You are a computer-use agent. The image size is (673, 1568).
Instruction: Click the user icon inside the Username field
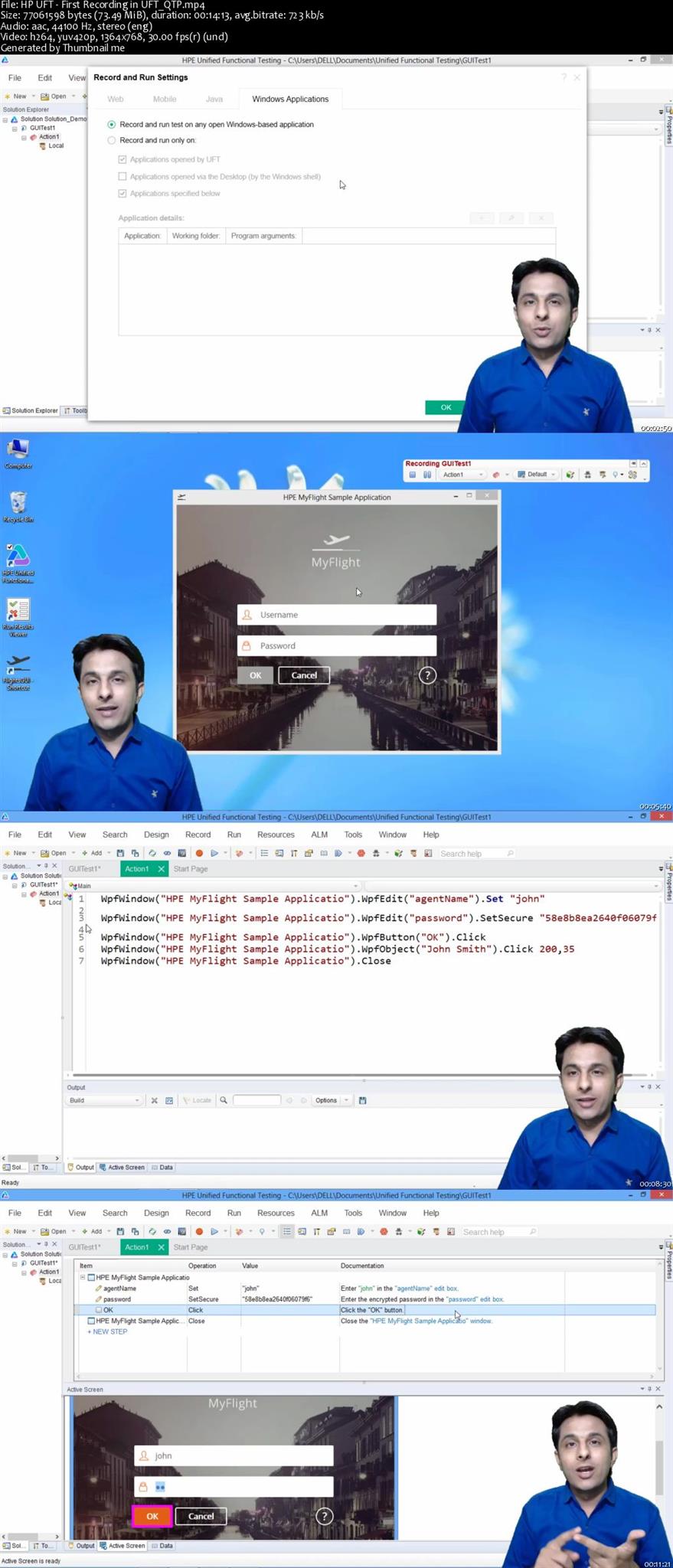[x=247, y=615]
